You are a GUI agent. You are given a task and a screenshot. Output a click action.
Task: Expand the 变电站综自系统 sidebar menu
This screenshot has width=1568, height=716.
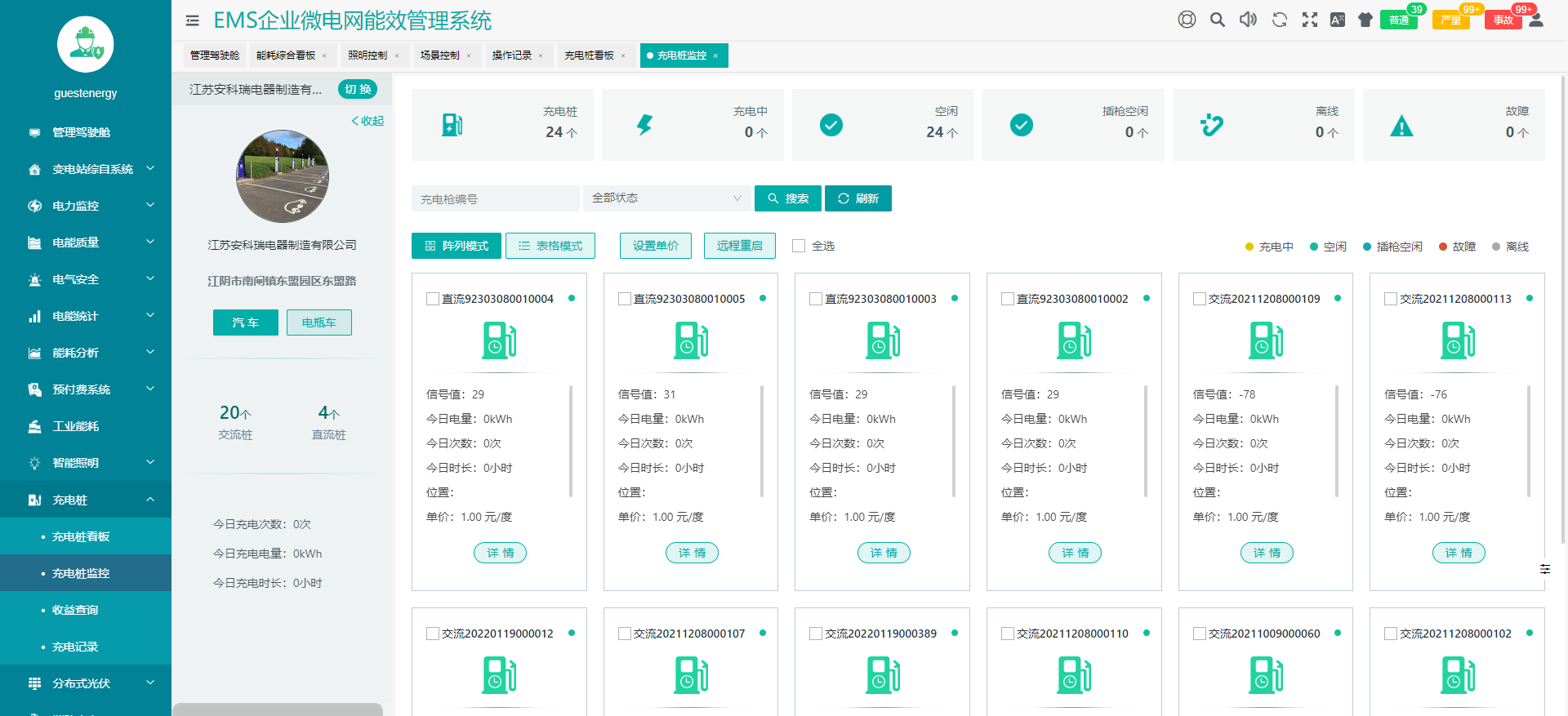(x=86, y=169)
